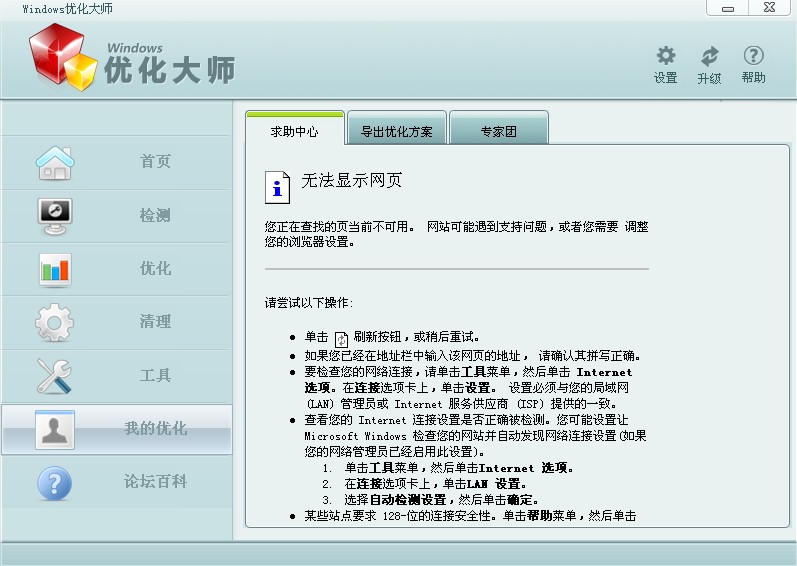Open 检测 in the sidebar
Image resolution: width=797 pixels, height=566 pixels.
116,216
